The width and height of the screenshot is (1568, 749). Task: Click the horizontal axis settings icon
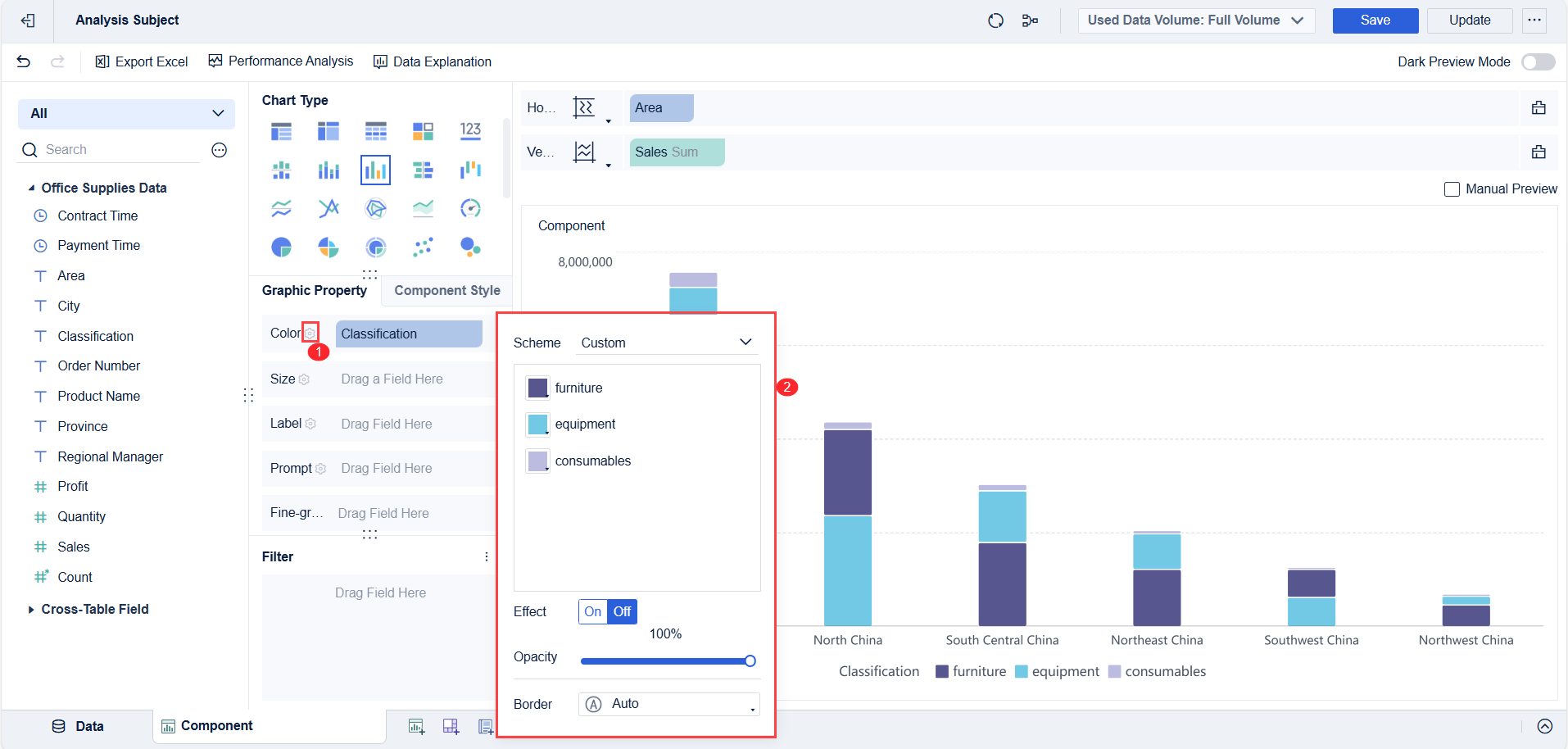tap(584, 107)
